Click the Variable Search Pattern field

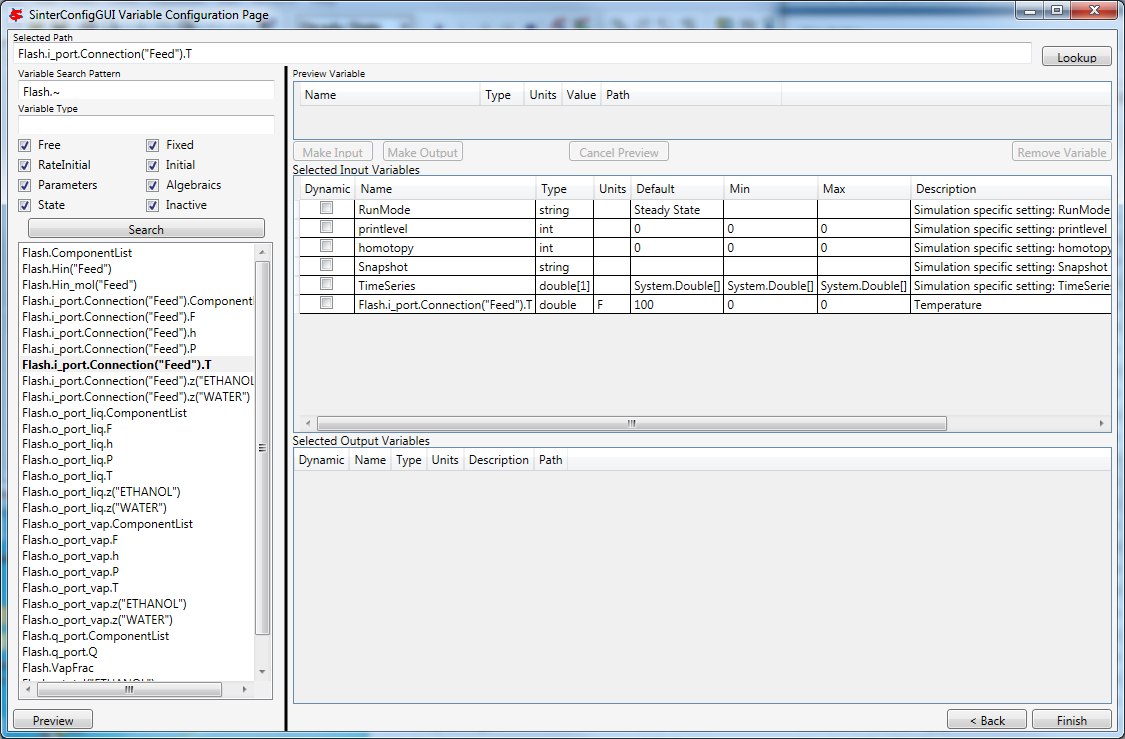pos(146,91)
